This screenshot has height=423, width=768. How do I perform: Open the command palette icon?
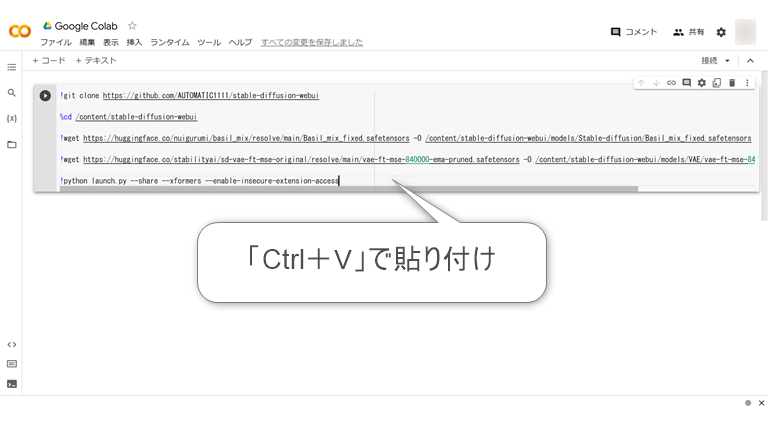click(12, 364)
